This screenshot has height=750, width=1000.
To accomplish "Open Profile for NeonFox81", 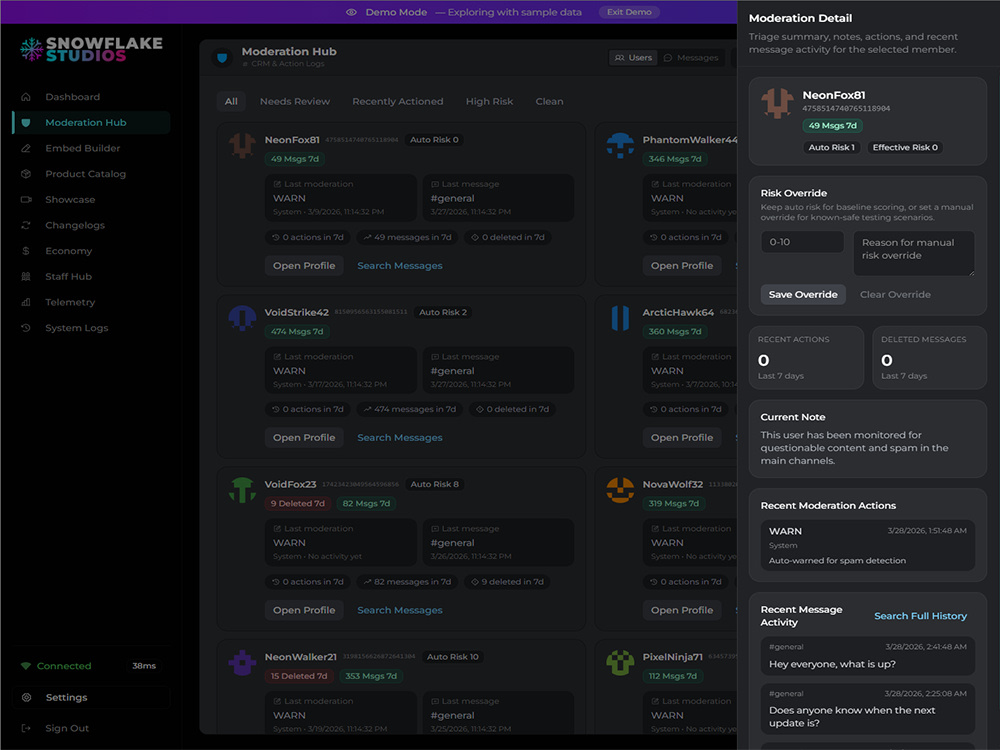I will point(304,265).
